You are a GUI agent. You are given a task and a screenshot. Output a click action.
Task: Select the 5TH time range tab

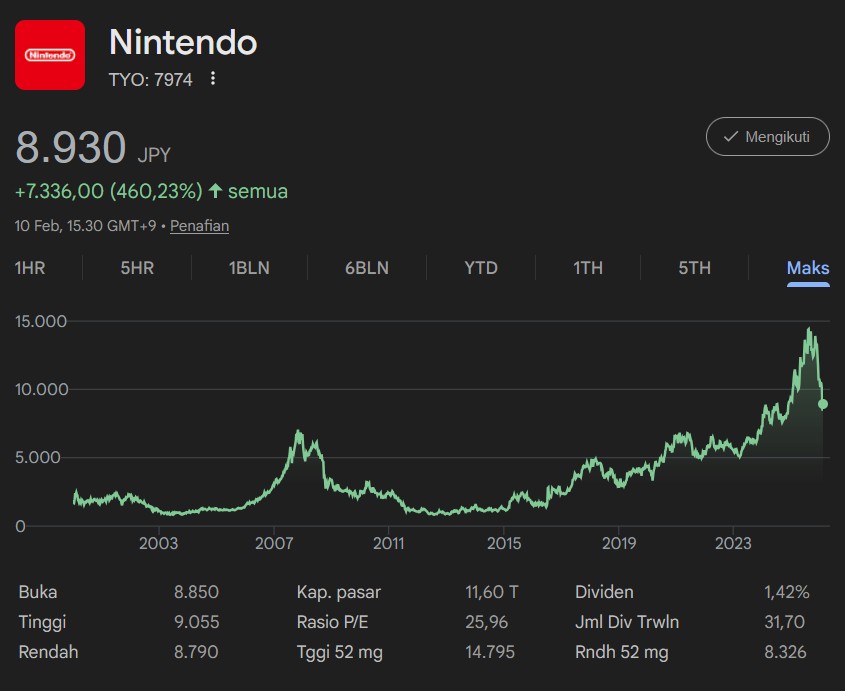[x=694, y=268]
